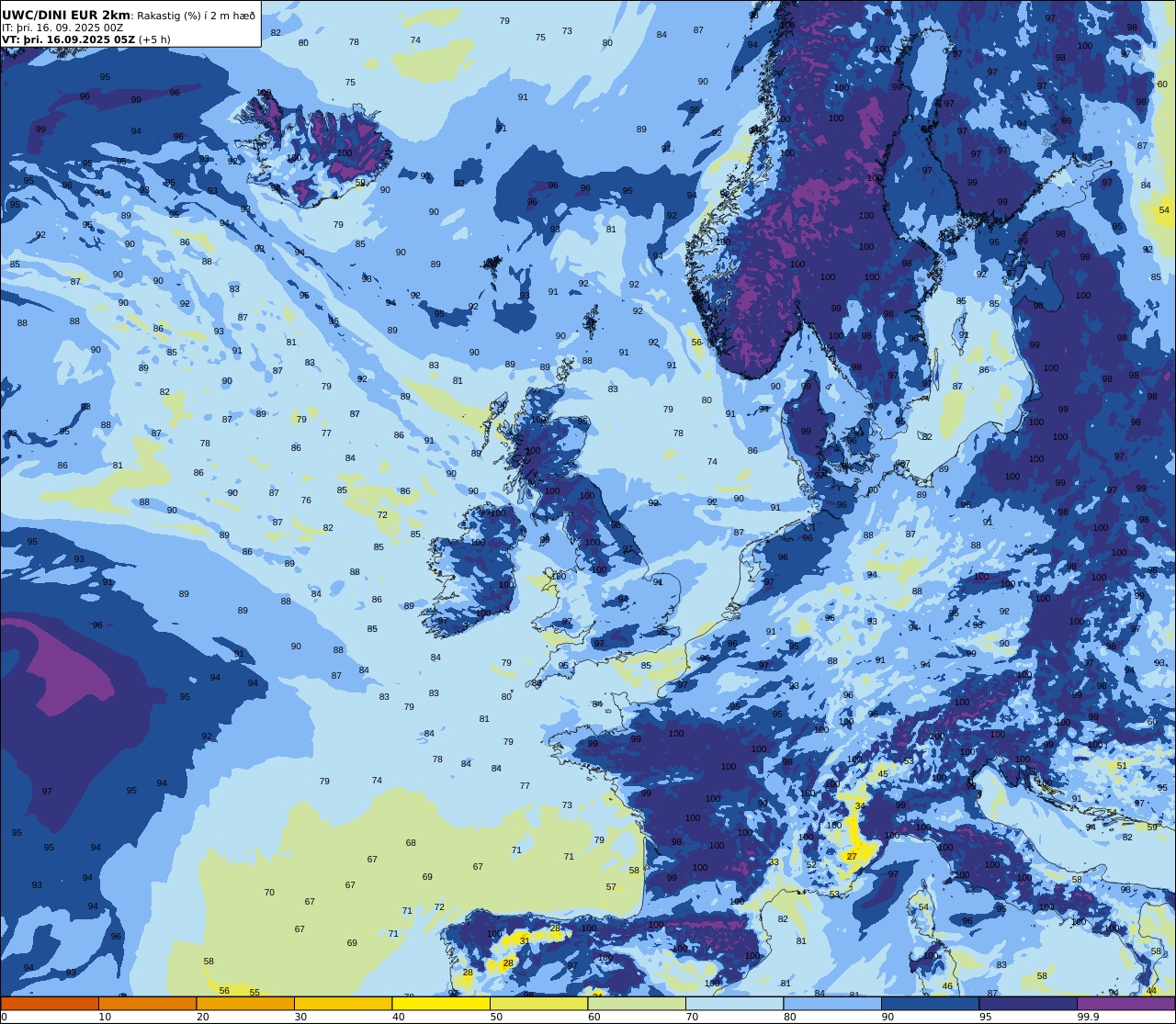Click the 'Rakastig (%) í 2 m hæð' label
1176x1024 pixels.
[196, 16]
